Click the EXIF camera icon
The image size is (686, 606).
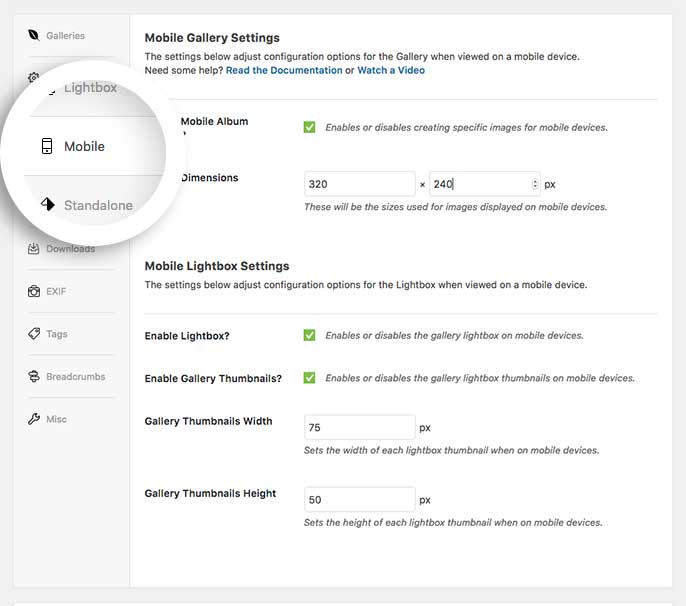click(34, 291)
